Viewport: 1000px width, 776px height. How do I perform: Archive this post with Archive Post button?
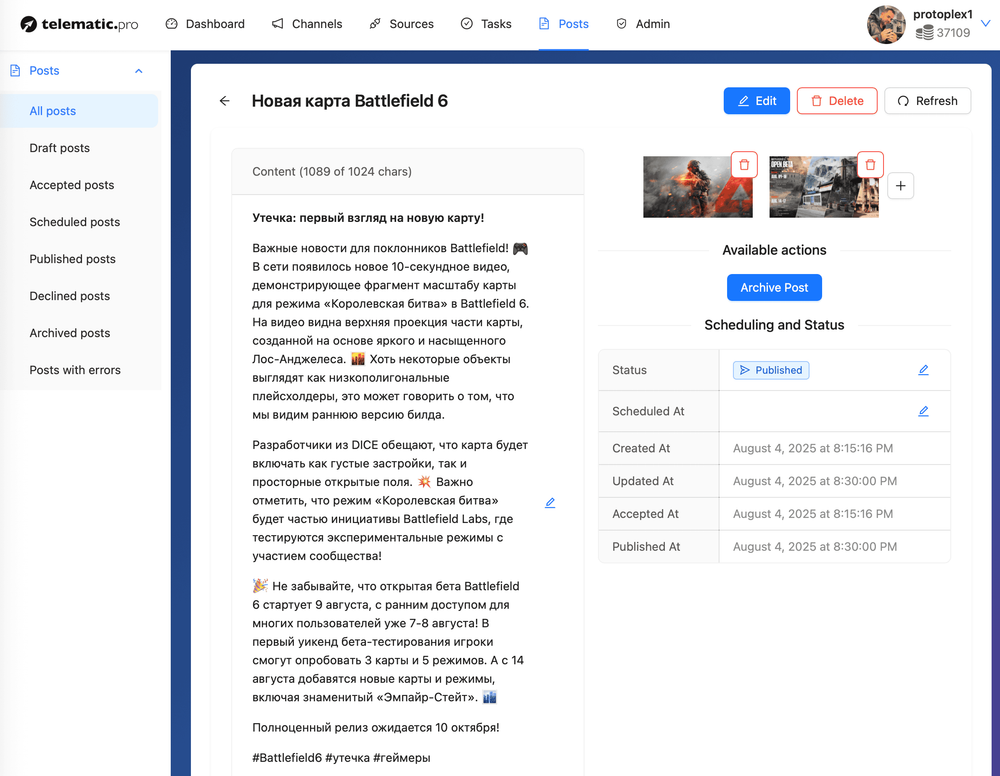coord(774,288)
